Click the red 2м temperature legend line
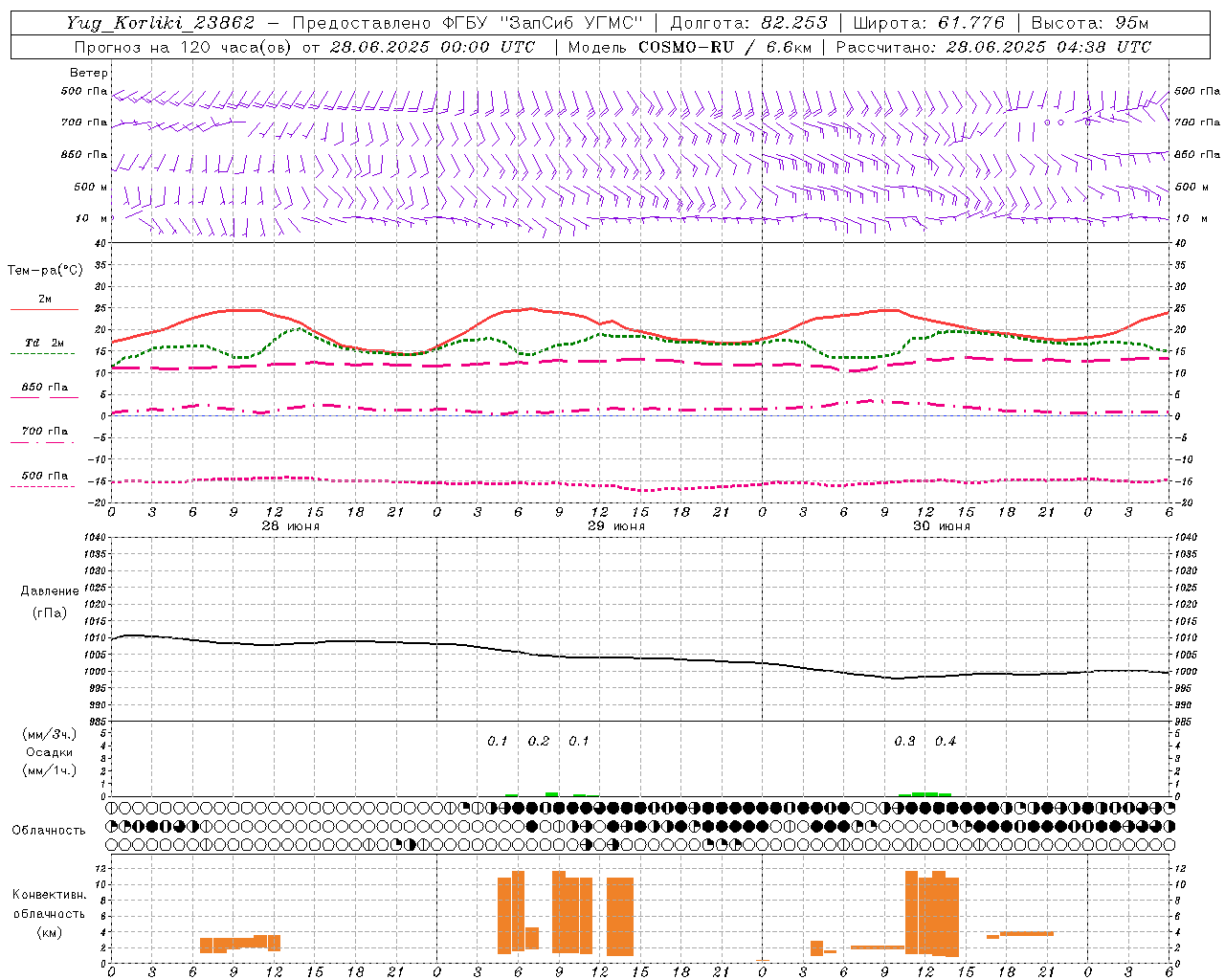 (x=44, y=310)
